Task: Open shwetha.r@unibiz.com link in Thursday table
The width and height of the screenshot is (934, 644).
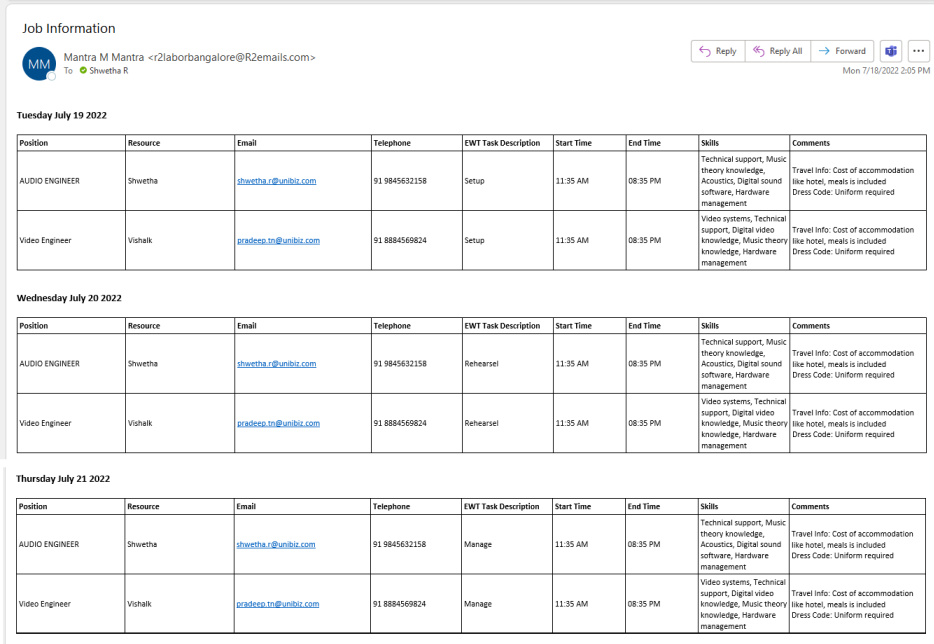Action: click(275, 544)
